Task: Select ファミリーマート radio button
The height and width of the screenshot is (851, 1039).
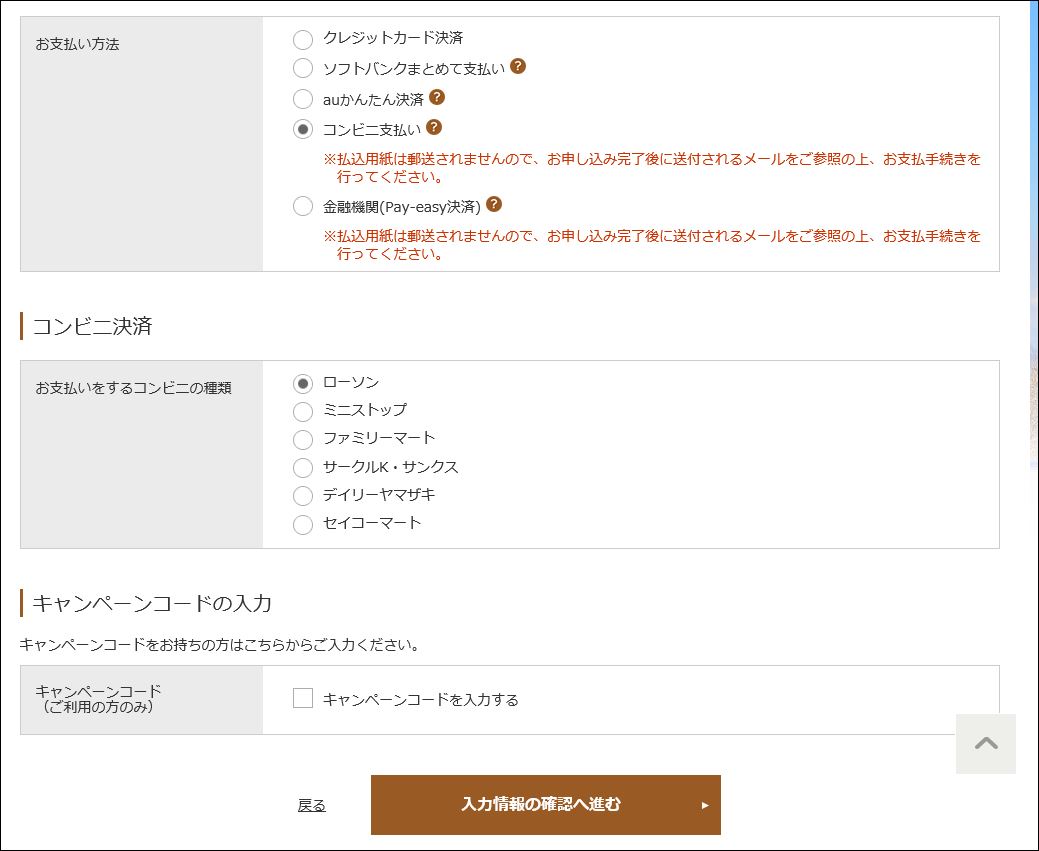Action: [x=303, y=439]
